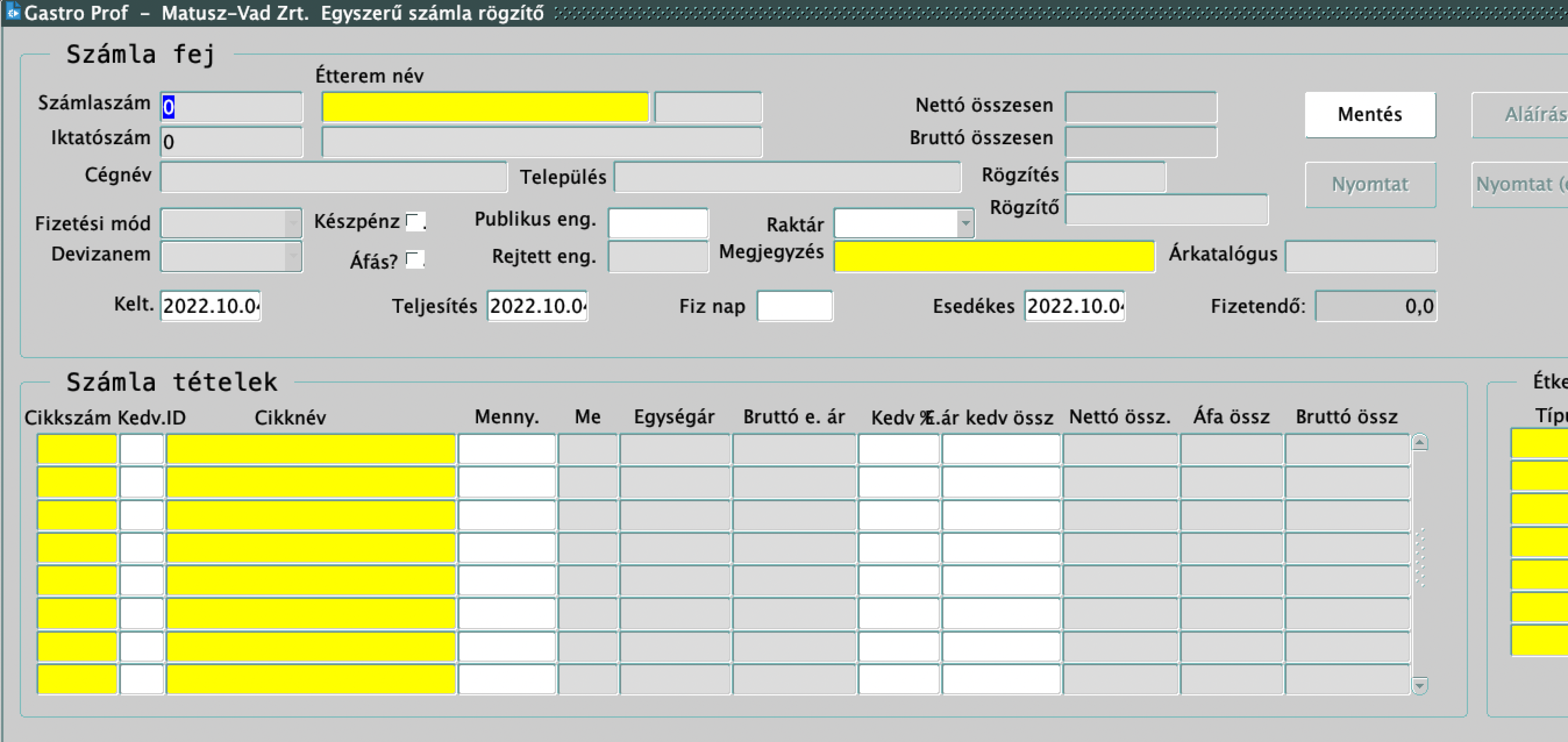Click the Rögzítés field
This screenshot has width=1568, height=742.
1115,176
